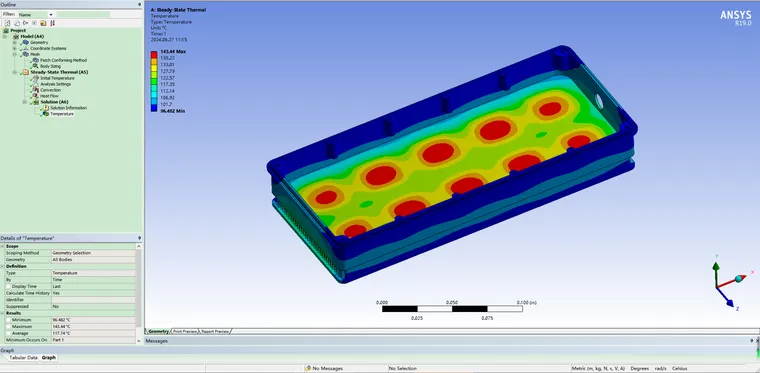Click the 'No Messages' status bar entry
This screenshot has width=760, height=373.
[x=324, y=369]
